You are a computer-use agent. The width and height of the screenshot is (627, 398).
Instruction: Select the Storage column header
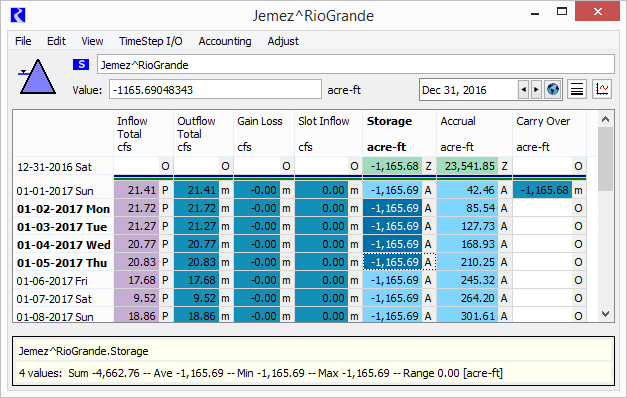click(399, 134)
